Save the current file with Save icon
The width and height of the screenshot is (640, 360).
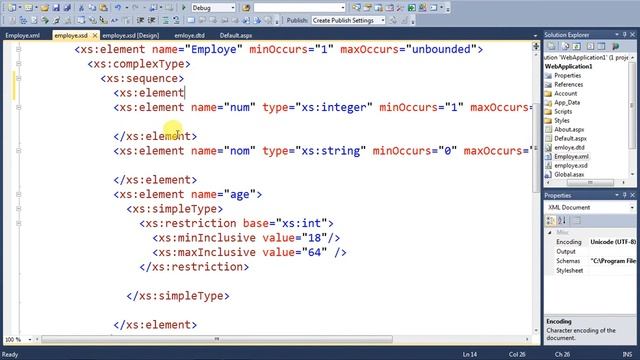(x=56, y=8)
